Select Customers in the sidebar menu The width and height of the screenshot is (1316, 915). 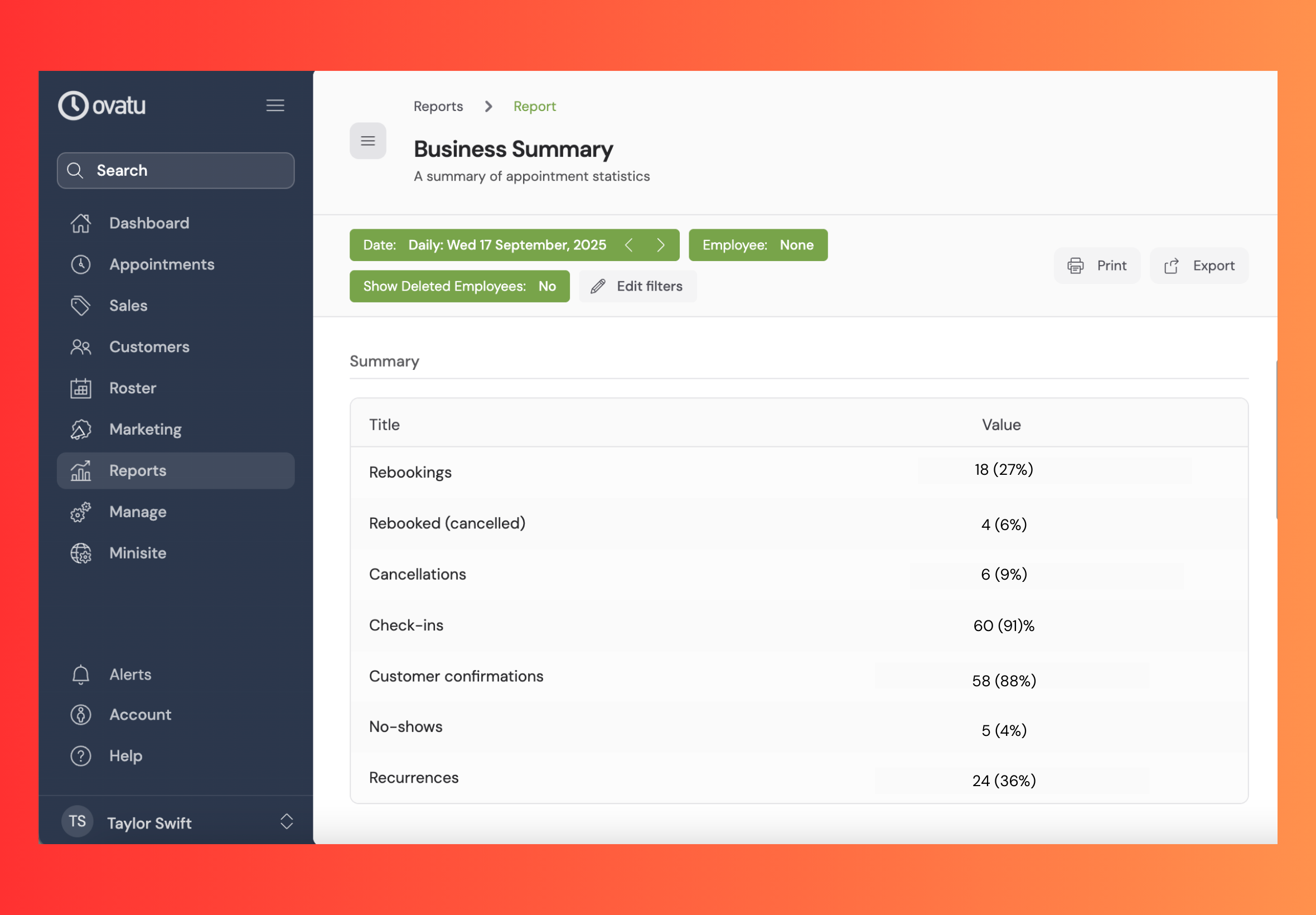point(149,347)
